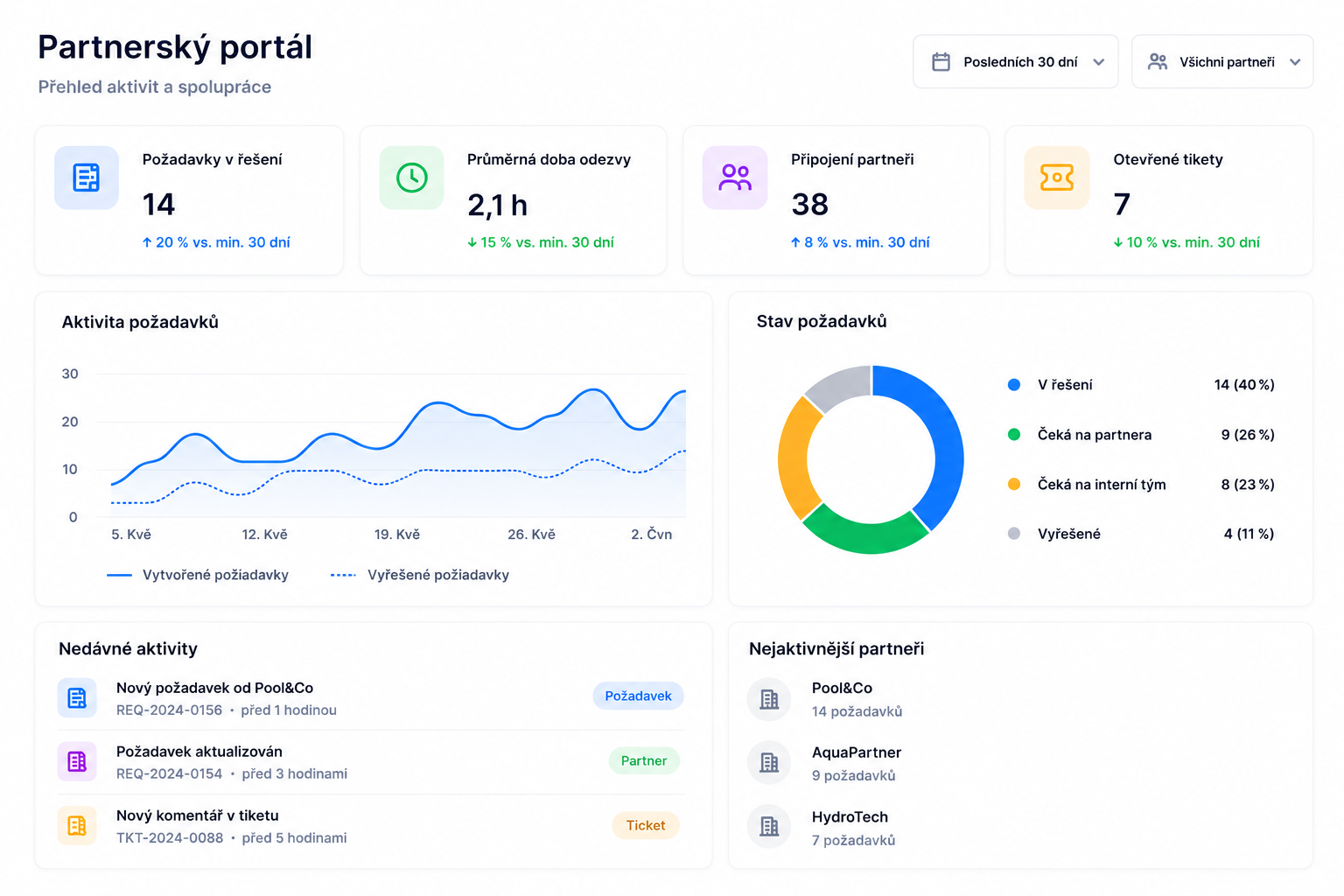This screenshot has height=896, width=1344.
Task: Click the orange Čeká na interní tým legend dot
Action: (1014, 484)
